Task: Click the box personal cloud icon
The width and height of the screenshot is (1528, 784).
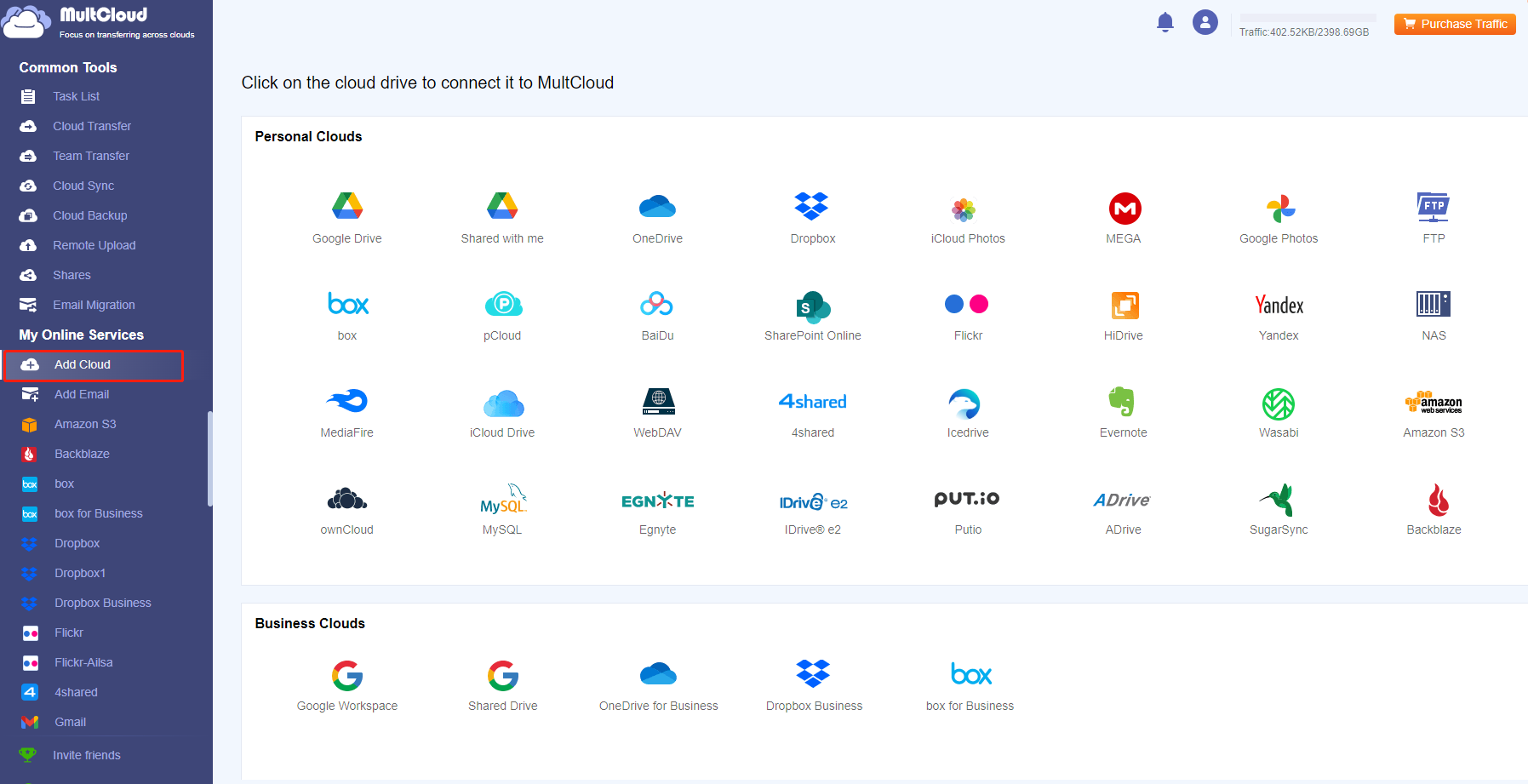Action: [x=348, y=304]
